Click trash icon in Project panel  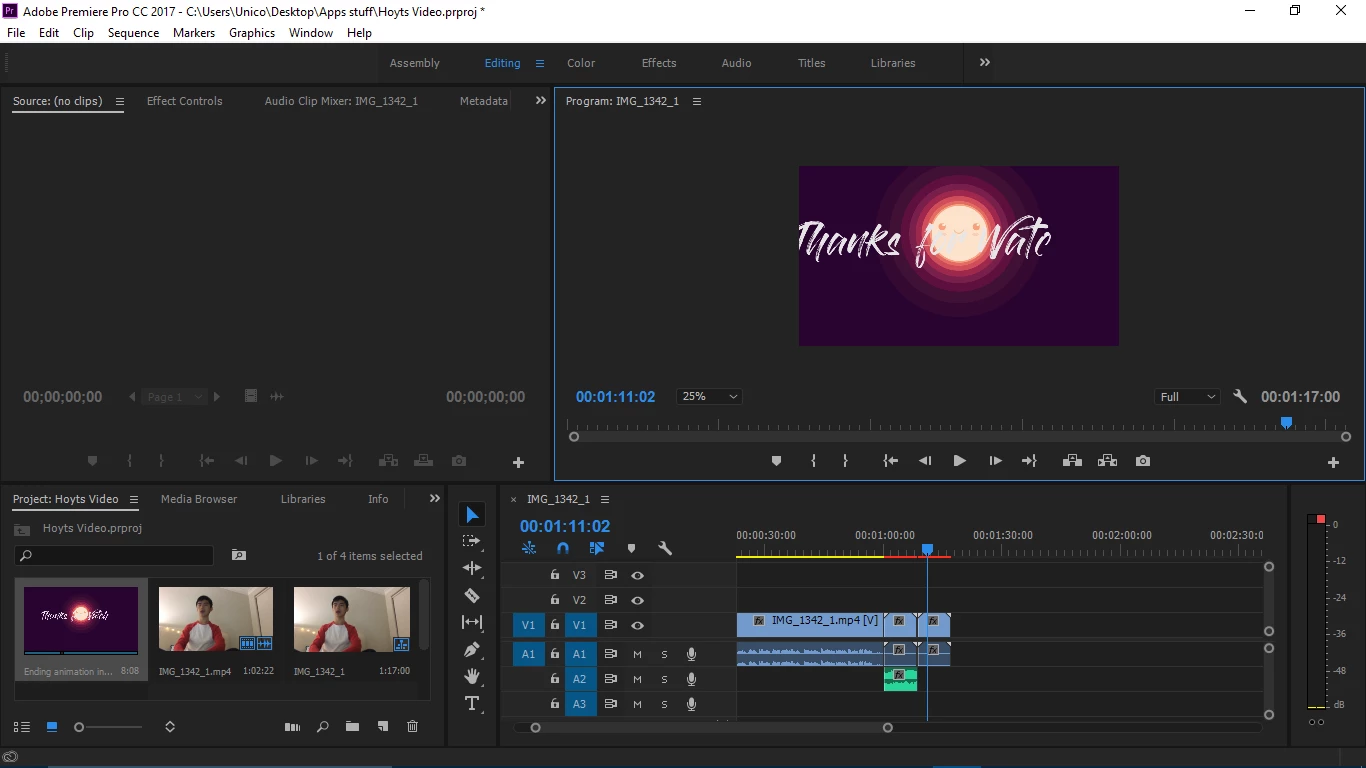click(x=413, y=727)
